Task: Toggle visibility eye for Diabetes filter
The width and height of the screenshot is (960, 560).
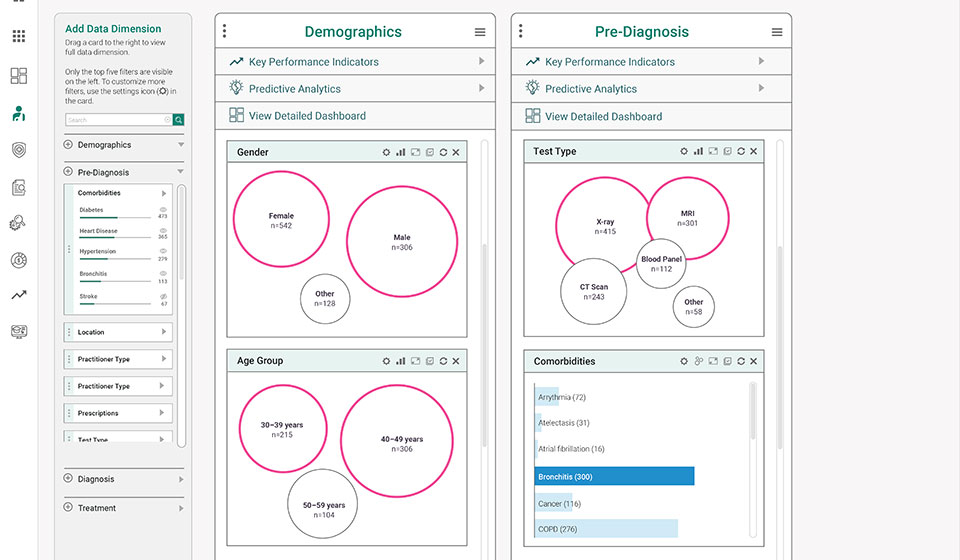Action: (163, 209)
